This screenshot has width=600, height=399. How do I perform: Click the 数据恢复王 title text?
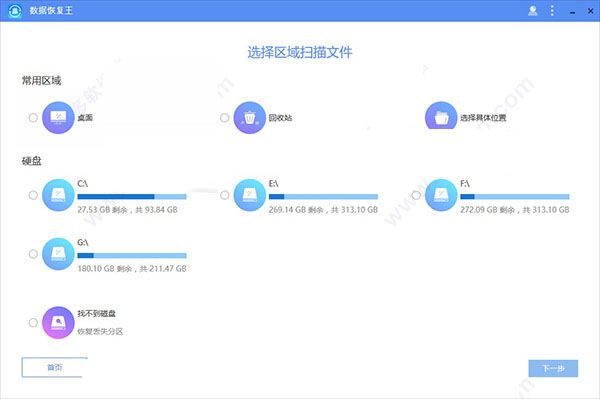tap(51, 11)
